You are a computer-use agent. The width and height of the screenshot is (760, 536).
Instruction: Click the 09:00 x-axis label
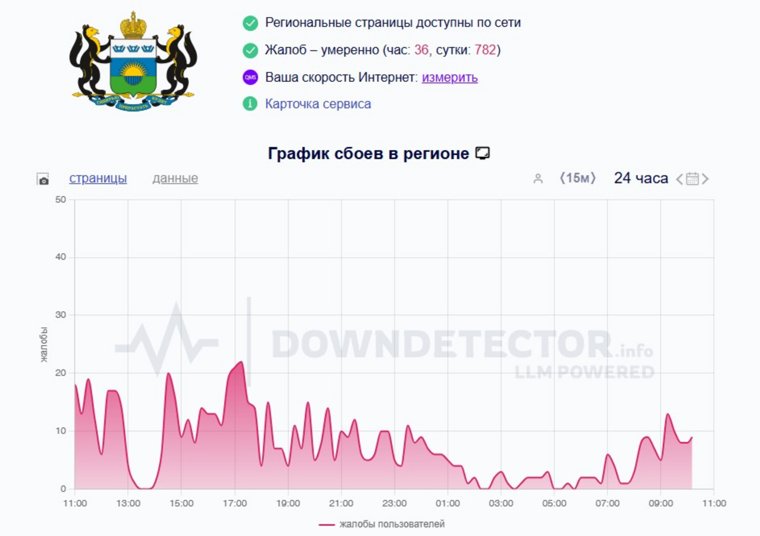coord(661,504)
